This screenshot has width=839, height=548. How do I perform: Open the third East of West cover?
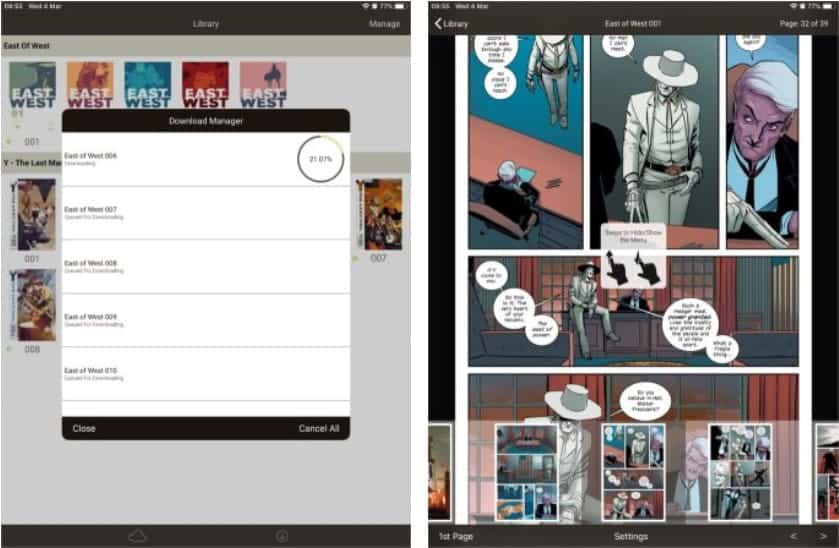[148, 86]
